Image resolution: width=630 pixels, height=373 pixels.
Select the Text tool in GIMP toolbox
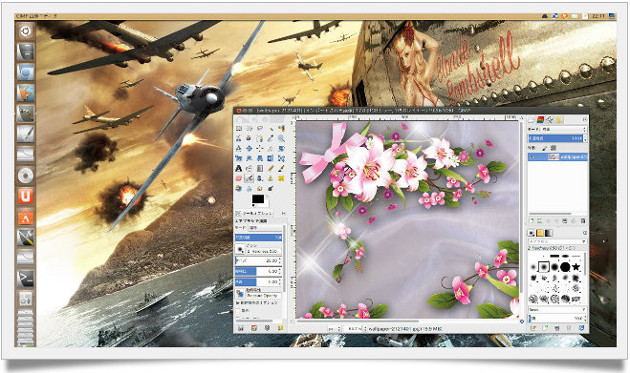[x=239, y=168]
